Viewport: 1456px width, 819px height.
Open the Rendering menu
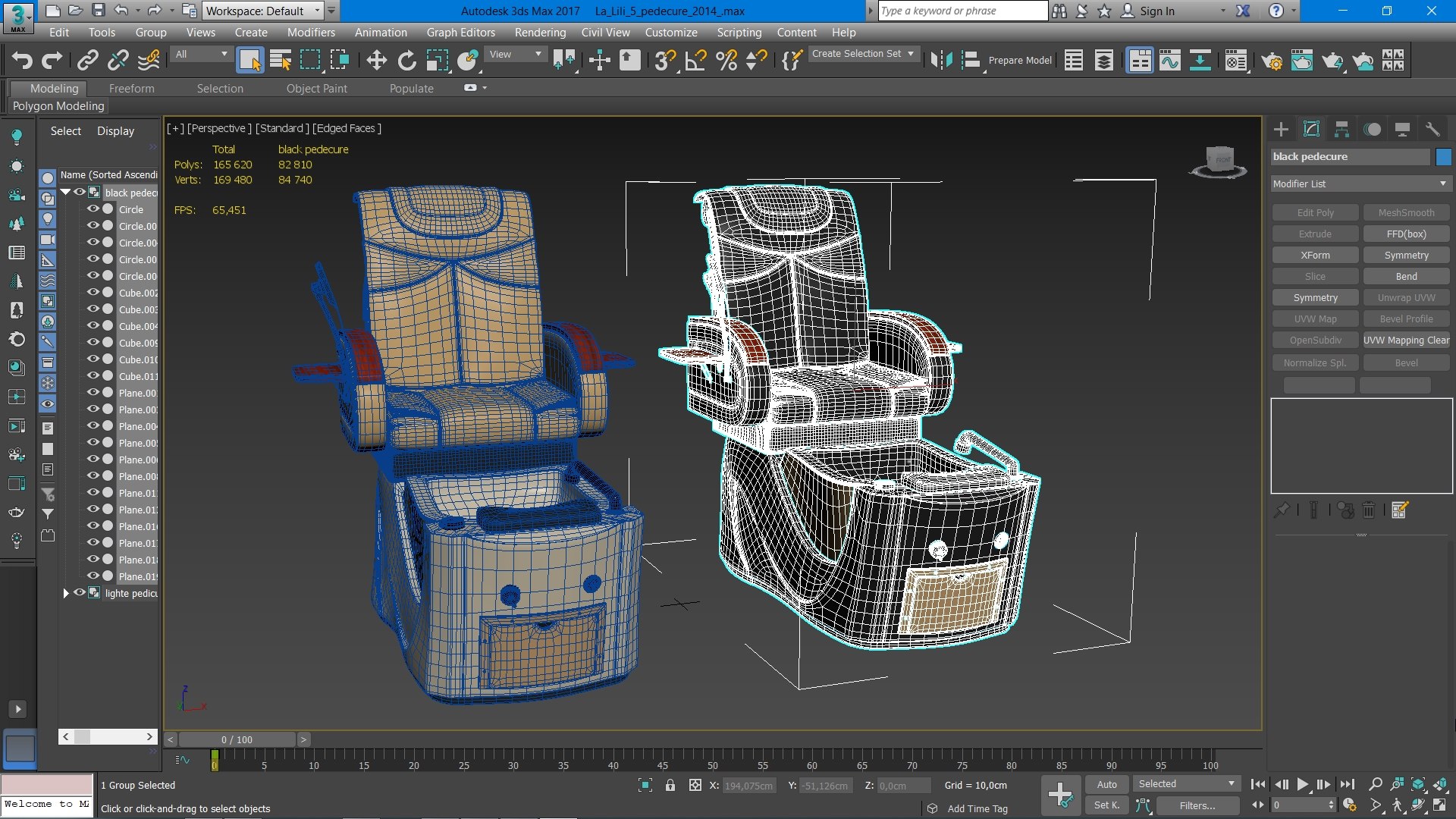click(540, 33)
